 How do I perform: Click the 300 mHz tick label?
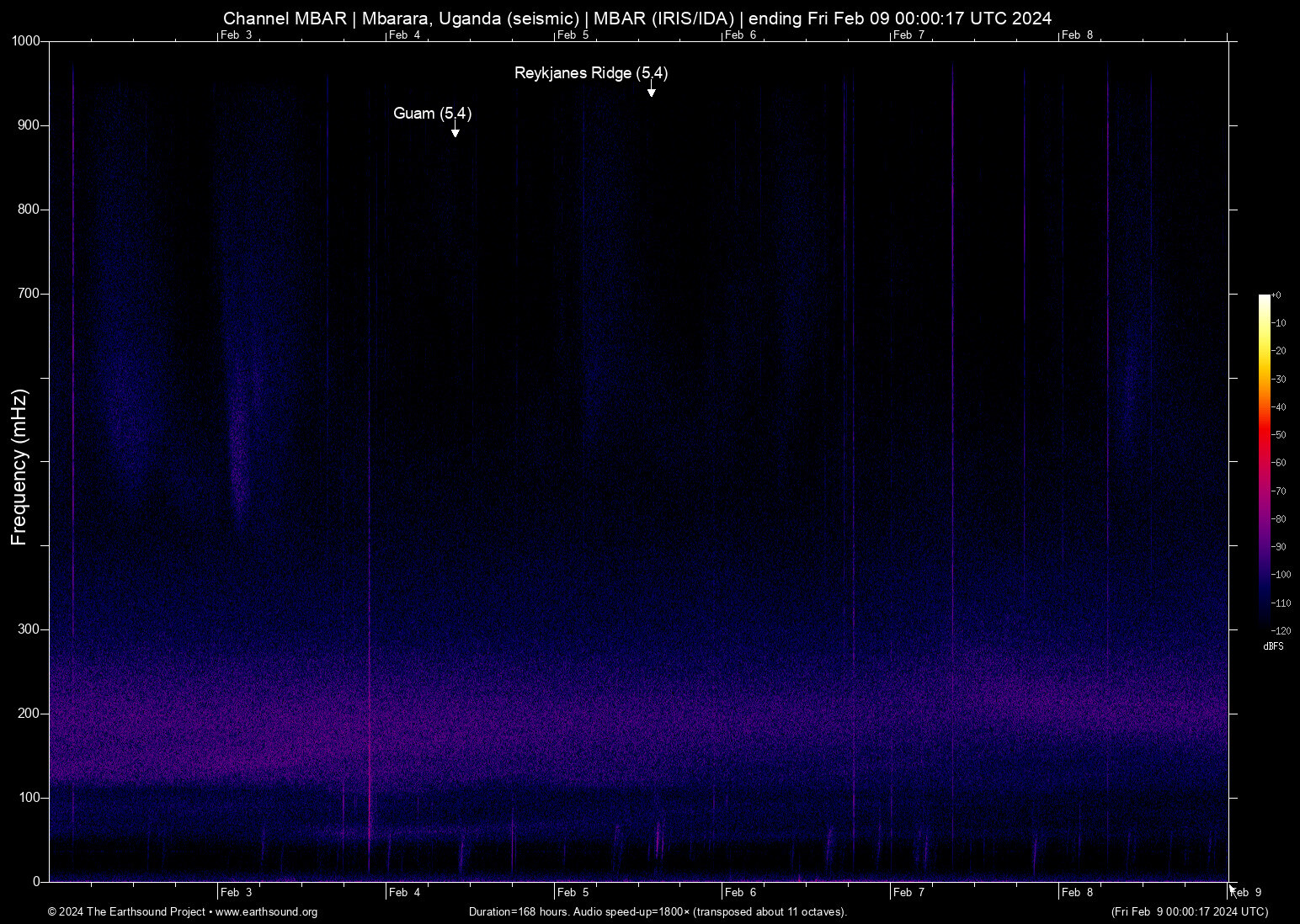click(29, 629)
